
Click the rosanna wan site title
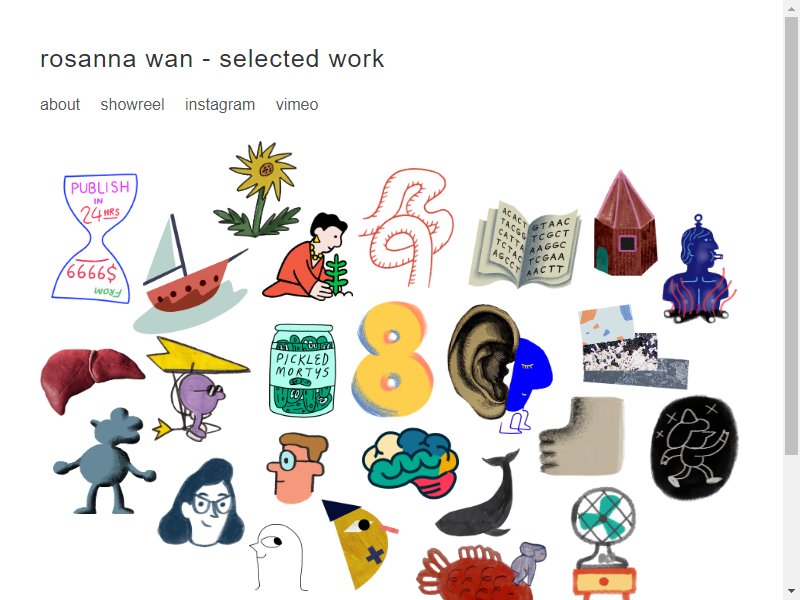212,59
